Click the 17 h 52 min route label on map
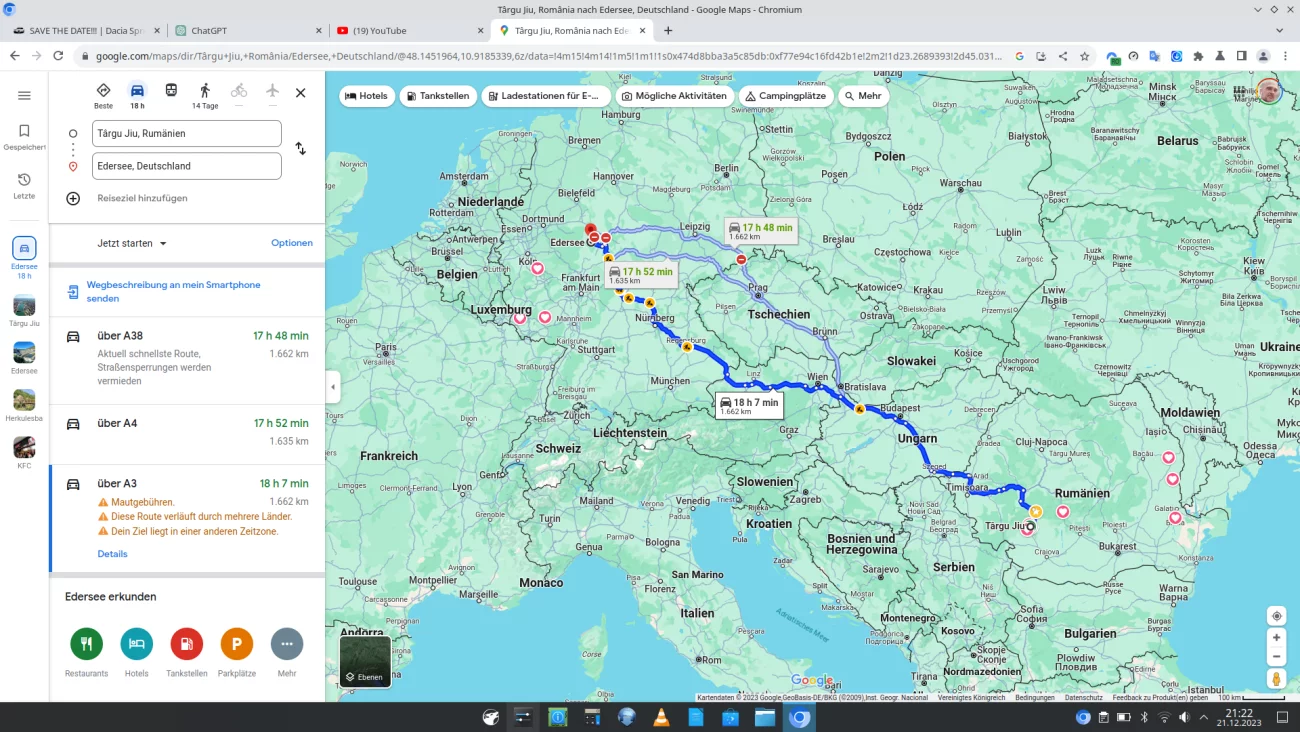 (x=641, y=275)
